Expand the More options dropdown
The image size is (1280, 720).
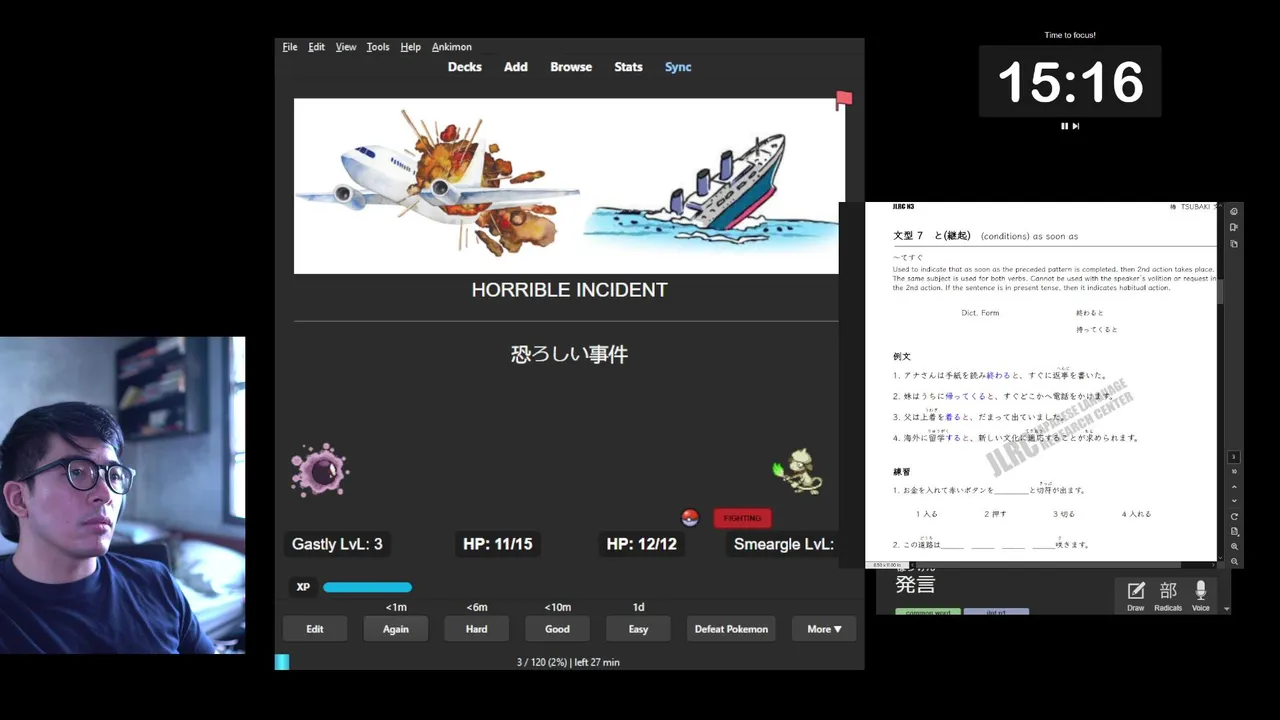click(824, 629)
